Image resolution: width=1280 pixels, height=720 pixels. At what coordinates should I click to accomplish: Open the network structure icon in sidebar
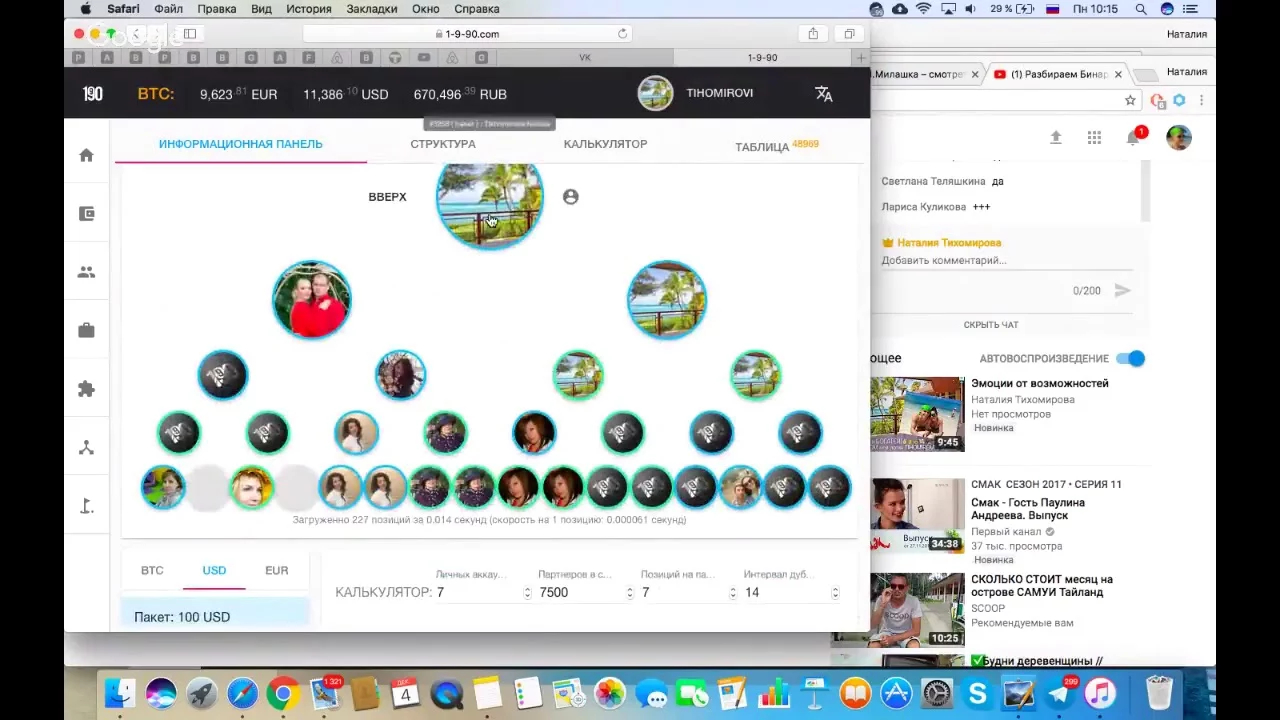click(x=86, y=447)
